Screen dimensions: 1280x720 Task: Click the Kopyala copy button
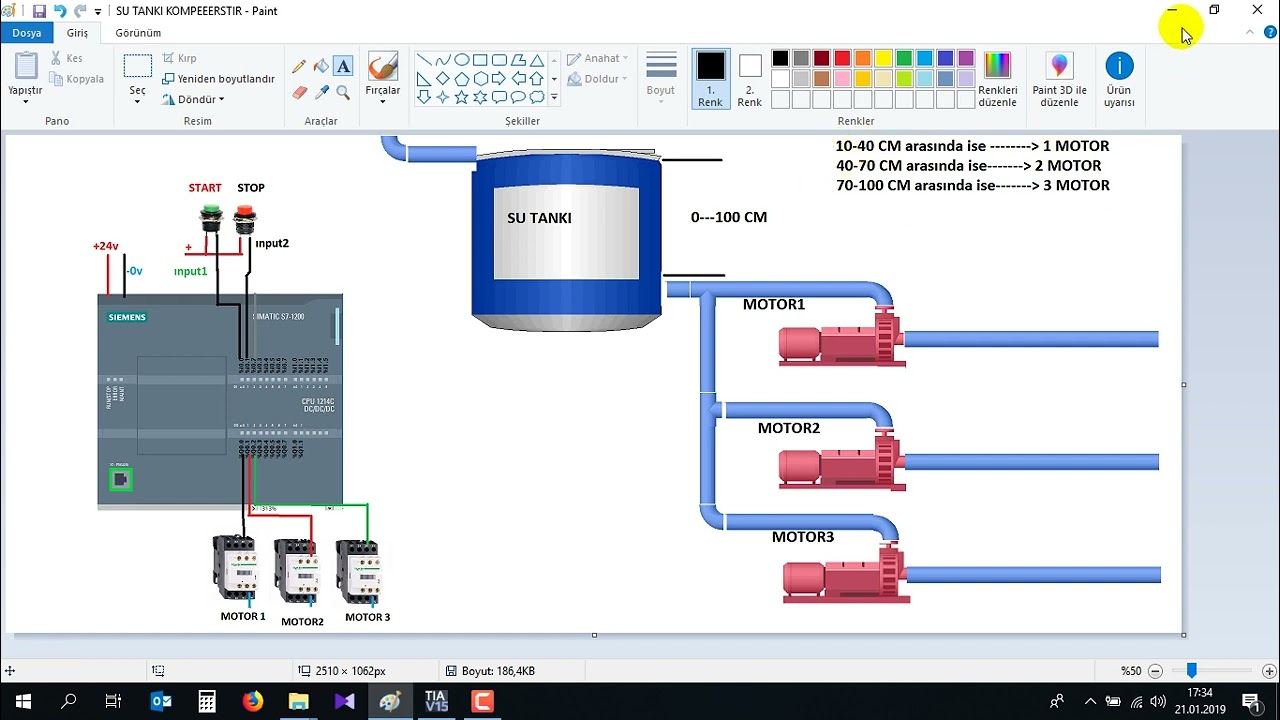pyautogui.click(x=76, y=79)
